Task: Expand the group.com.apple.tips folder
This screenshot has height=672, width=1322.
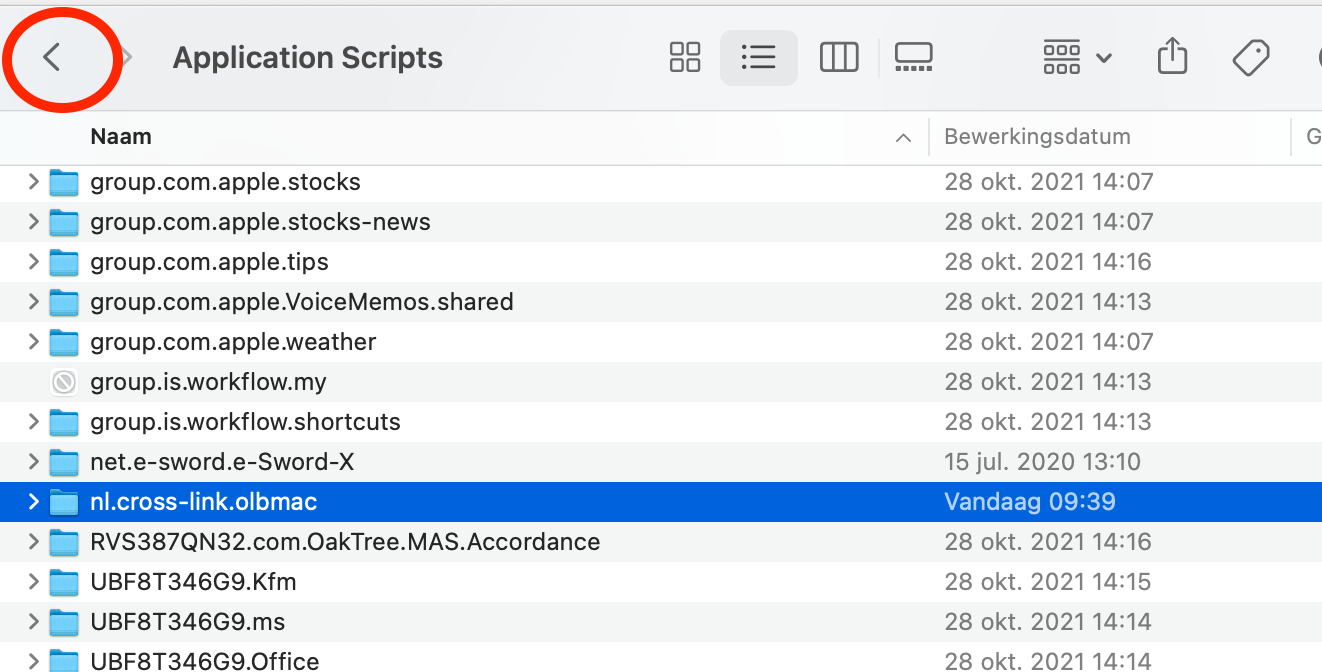Action: [33, 261]
